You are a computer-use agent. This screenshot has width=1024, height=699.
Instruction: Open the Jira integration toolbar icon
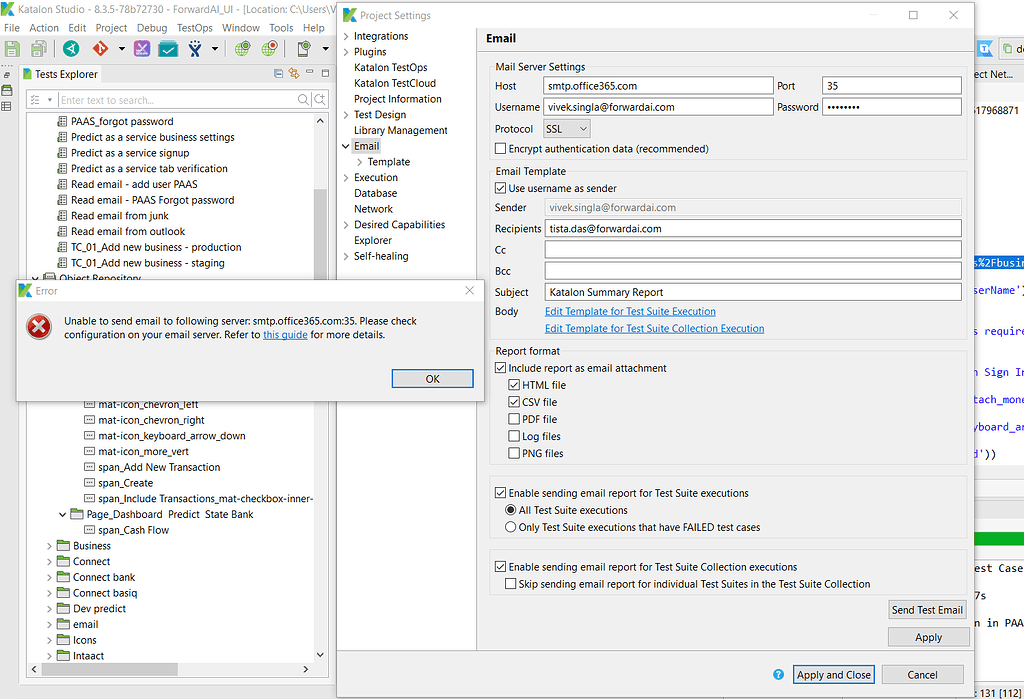(x=196, y=47)
